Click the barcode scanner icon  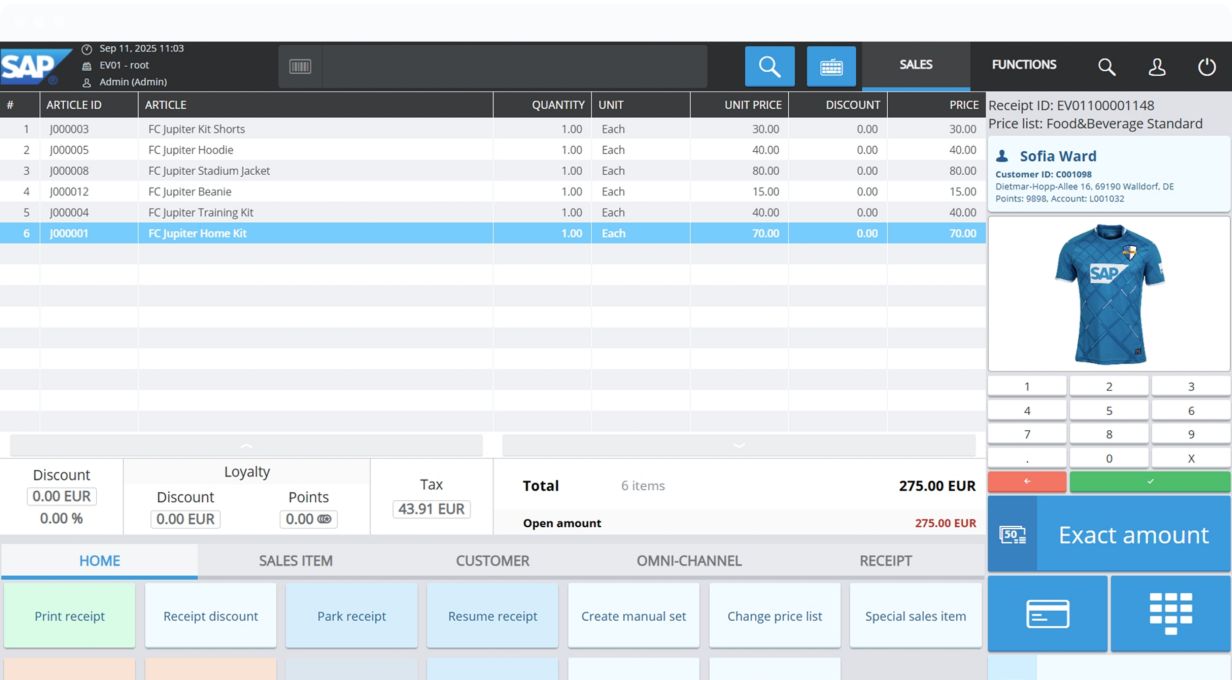click(300, 66)
